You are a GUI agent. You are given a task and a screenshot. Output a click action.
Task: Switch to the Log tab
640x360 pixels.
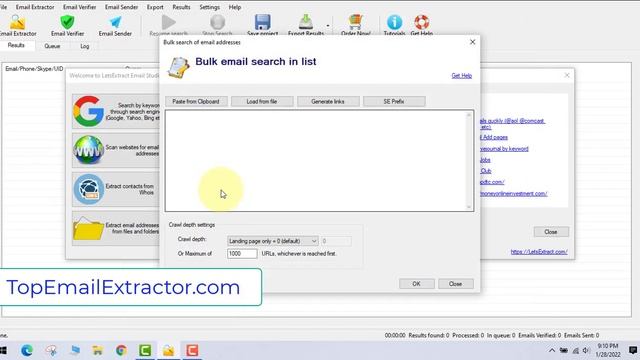(x=84, y=46)
